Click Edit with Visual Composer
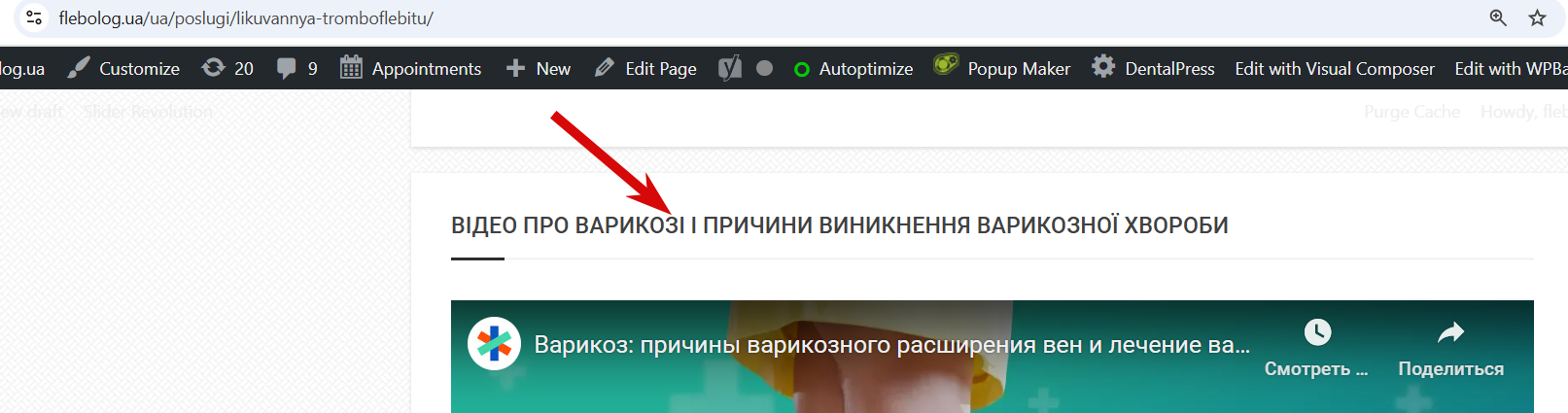1568x413 pixels. click(x=1335, y=69)
